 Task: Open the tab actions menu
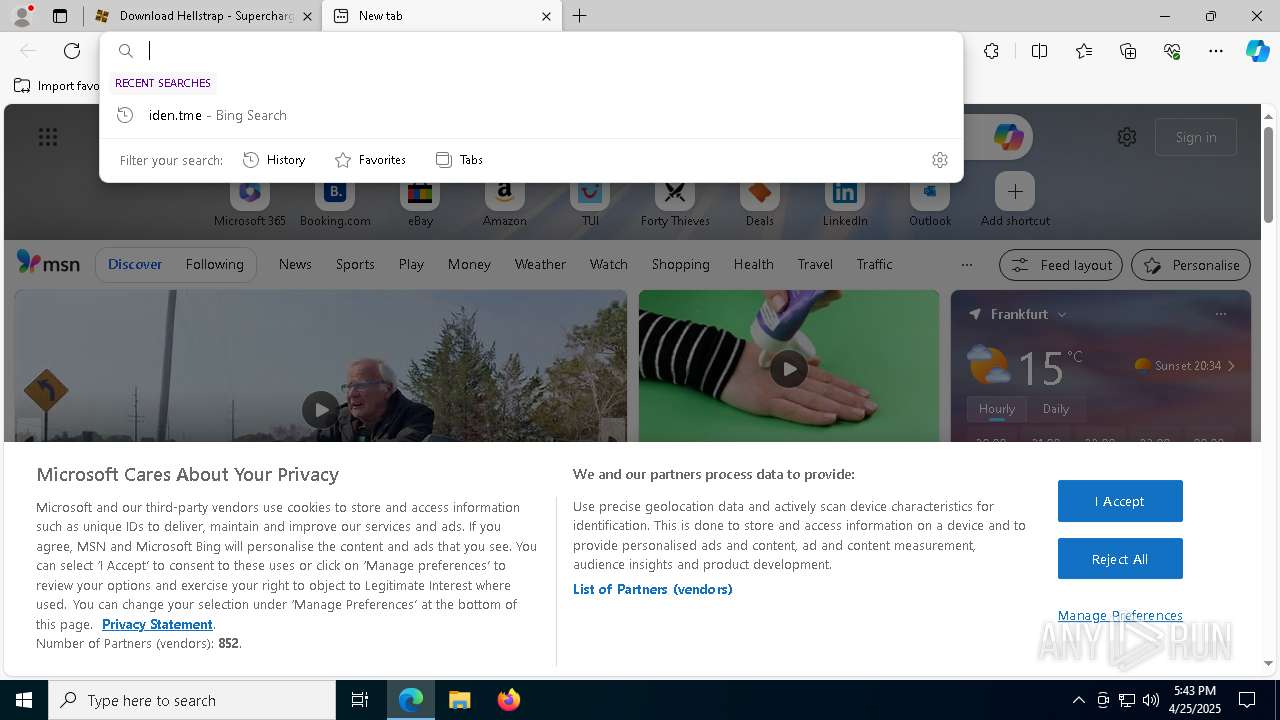(60, 16)
